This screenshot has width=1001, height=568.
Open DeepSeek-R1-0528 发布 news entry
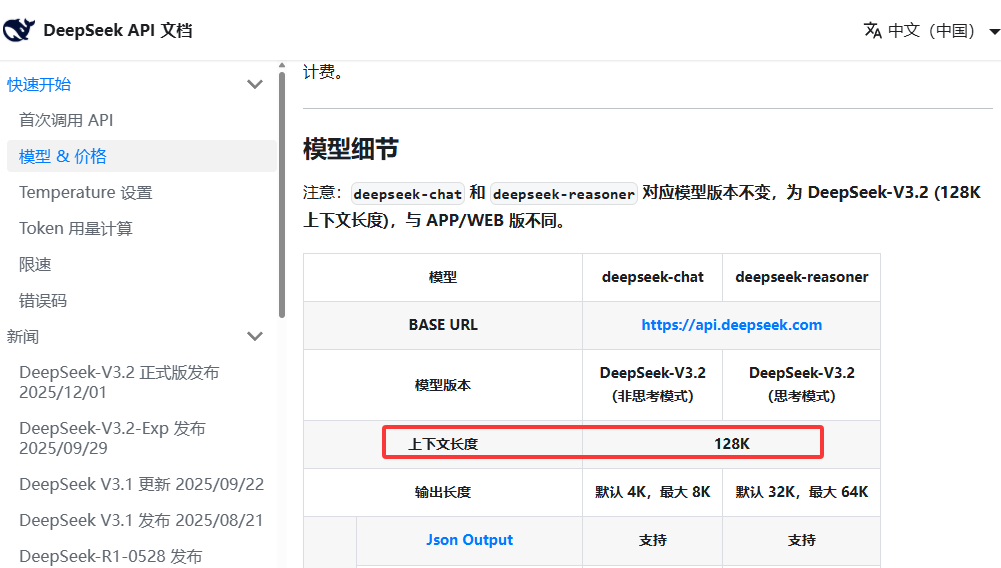pyautogui.click(x=110, y=556)
